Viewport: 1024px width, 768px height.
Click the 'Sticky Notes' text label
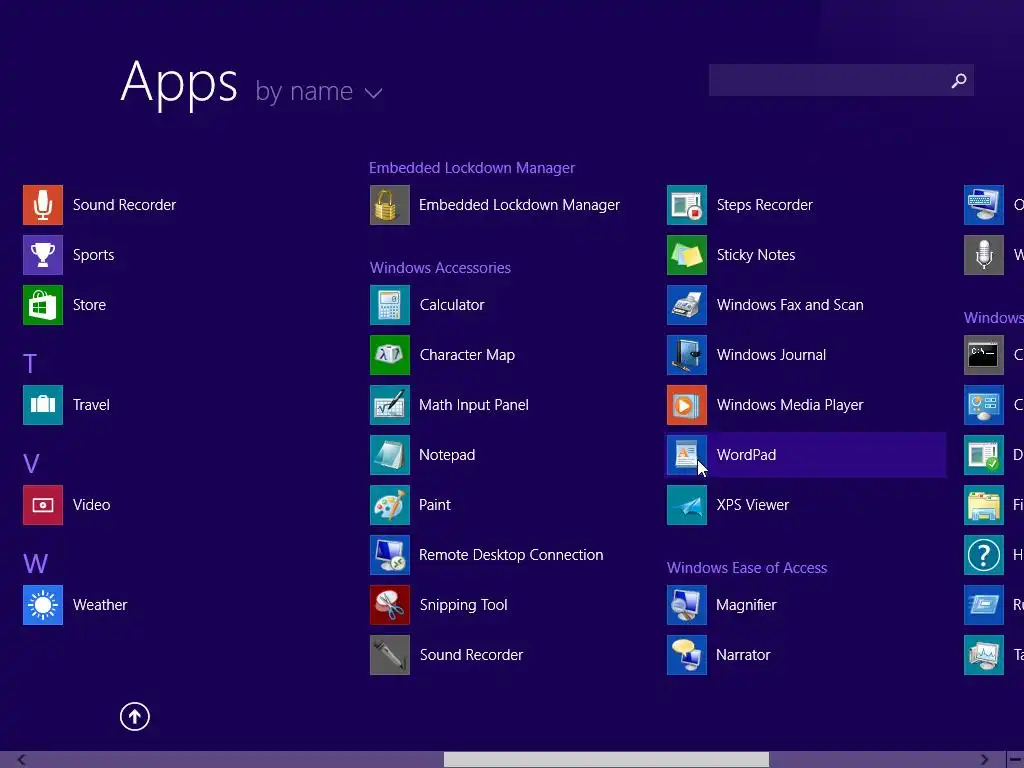pos(756,255)
